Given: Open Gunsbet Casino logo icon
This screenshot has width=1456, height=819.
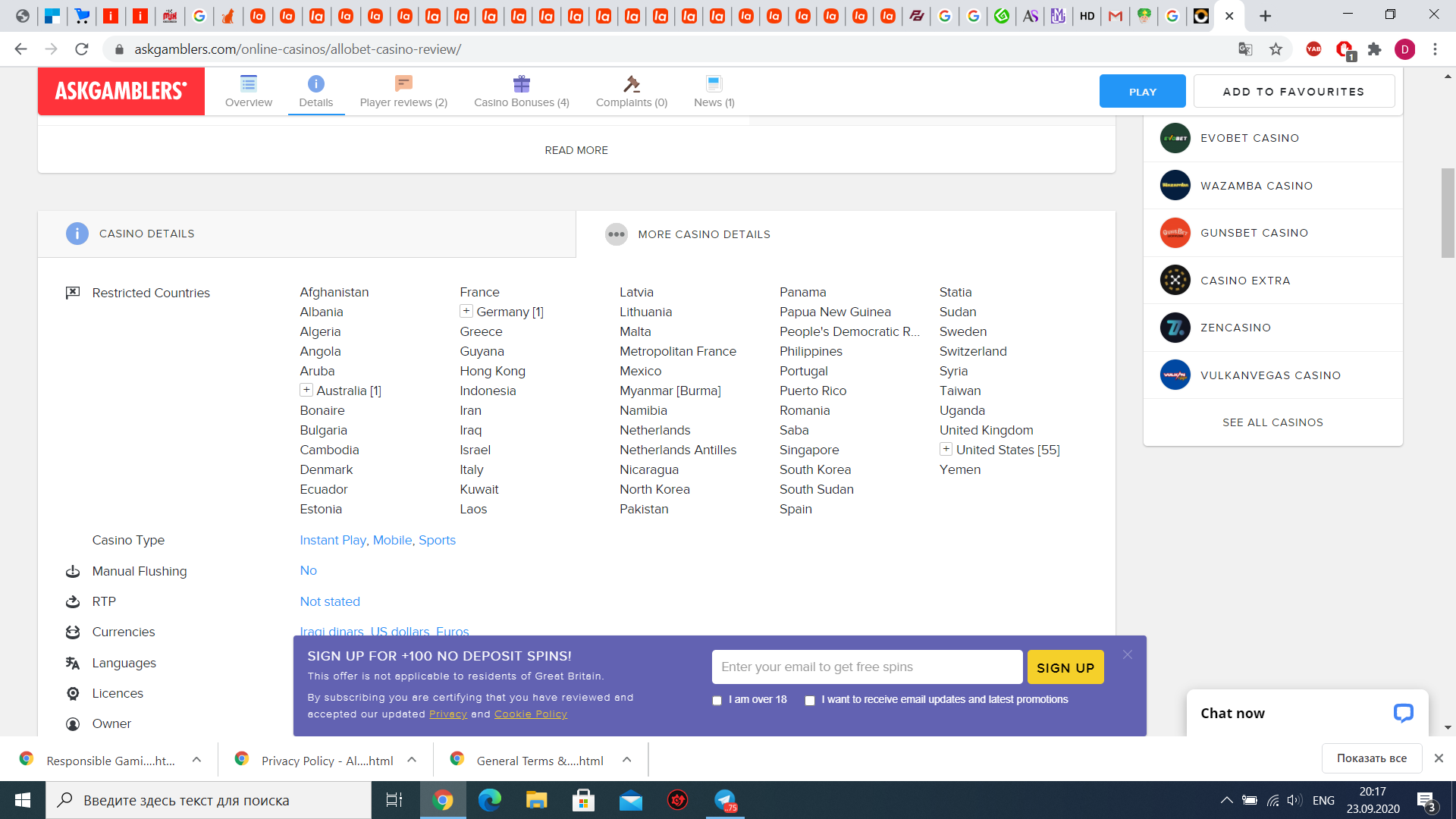Looking at the screenshot, I should point(1175,233).
